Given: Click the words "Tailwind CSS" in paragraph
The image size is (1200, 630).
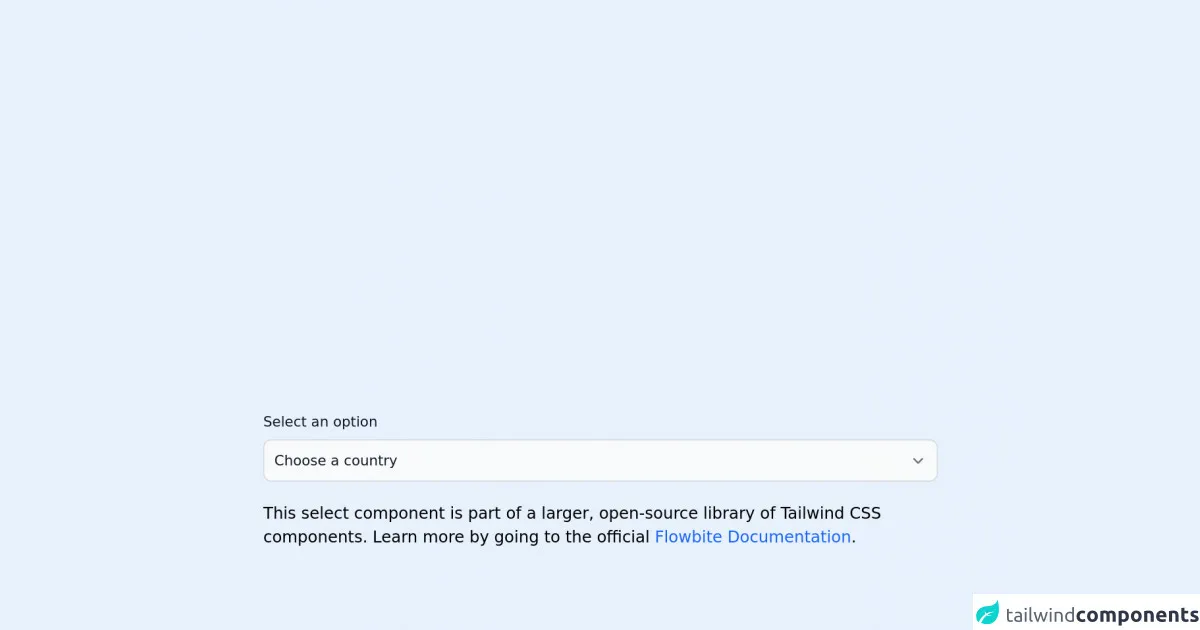Looking at the screenshot, I should click(x=831, y=513).
